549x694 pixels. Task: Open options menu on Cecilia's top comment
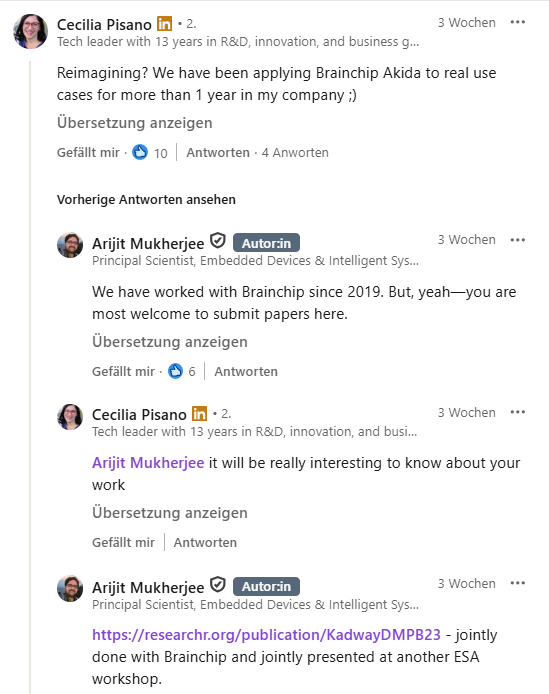coord(517,22)
